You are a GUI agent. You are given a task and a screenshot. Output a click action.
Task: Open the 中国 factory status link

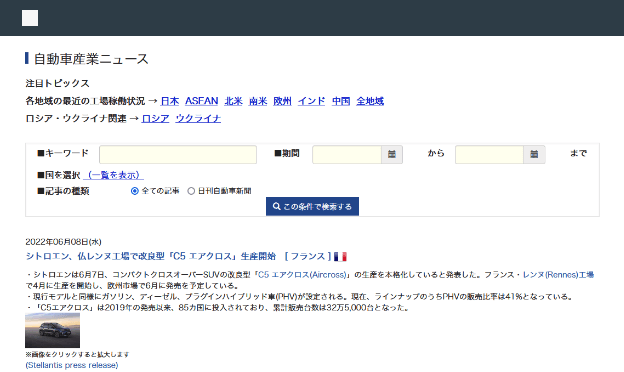tap(341, 101)
